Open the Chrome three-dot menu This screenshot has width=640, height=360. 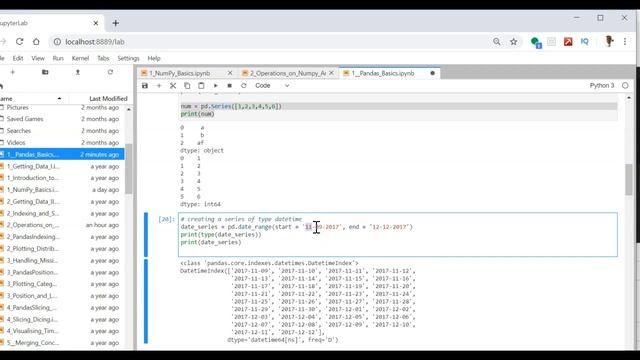625,42
